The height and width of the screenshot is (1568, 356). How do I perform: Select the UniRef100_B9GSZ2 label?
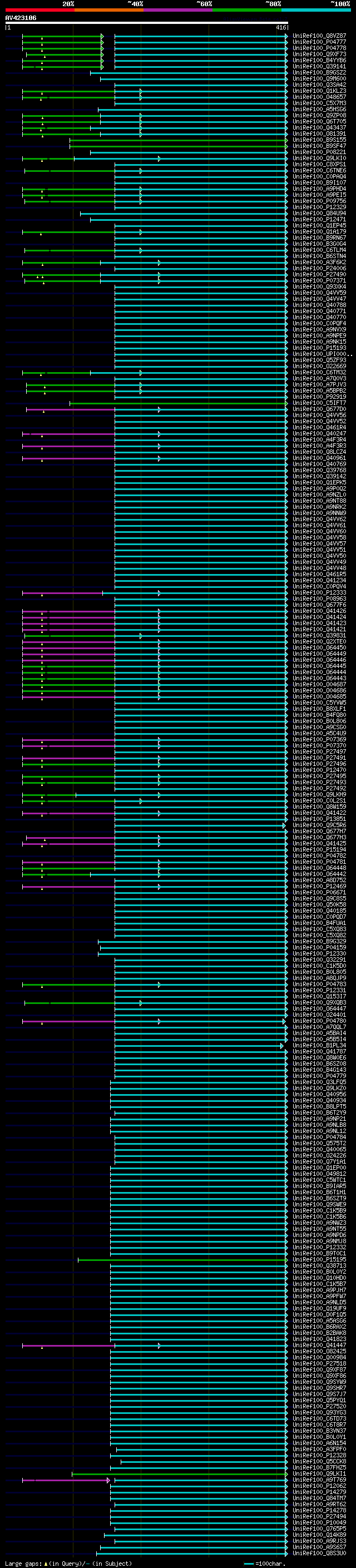(x=319, y=72)
